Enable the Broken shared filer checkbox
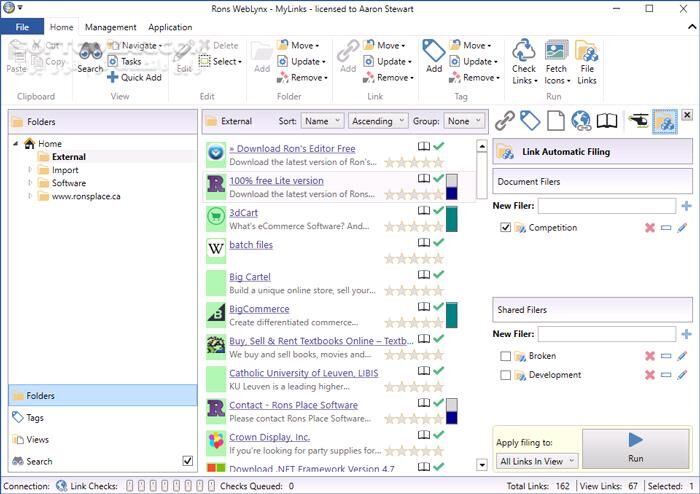This screenshot has height=494, width=700. [506, 356]
